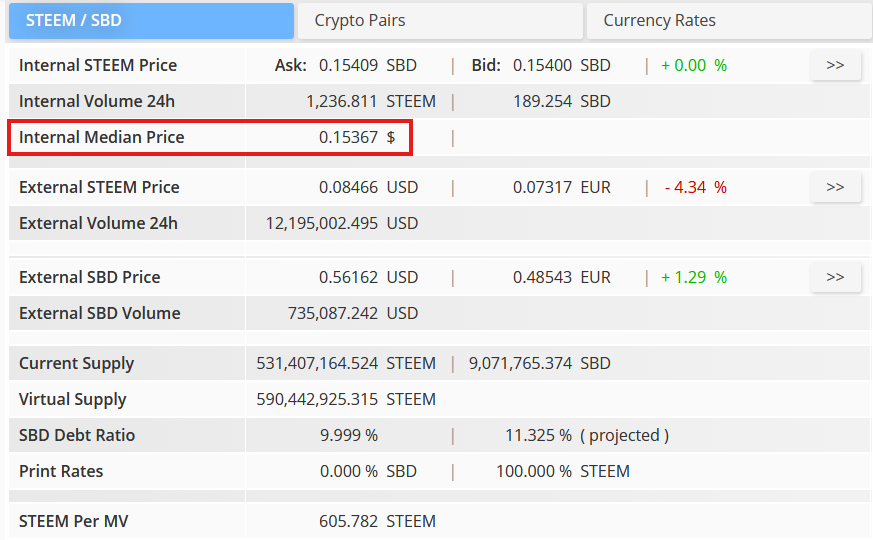Select the STEEM / SBD tab
This screenshot has width=873, height=540.
pos(150,21)
